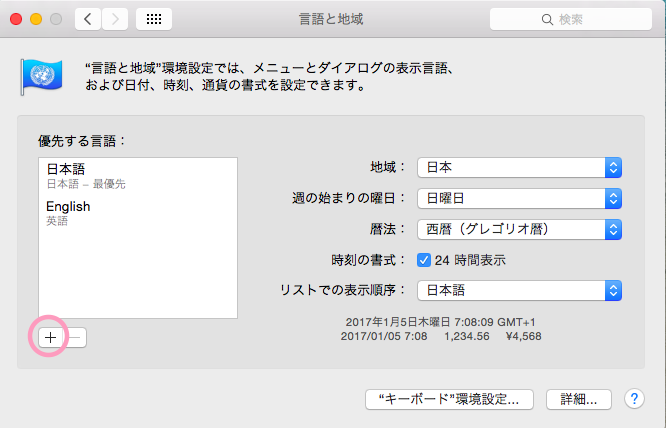This screenshot has height=428, width=666.
Task: Click the sample currency value ¥4,568
Action: [523, 336]
